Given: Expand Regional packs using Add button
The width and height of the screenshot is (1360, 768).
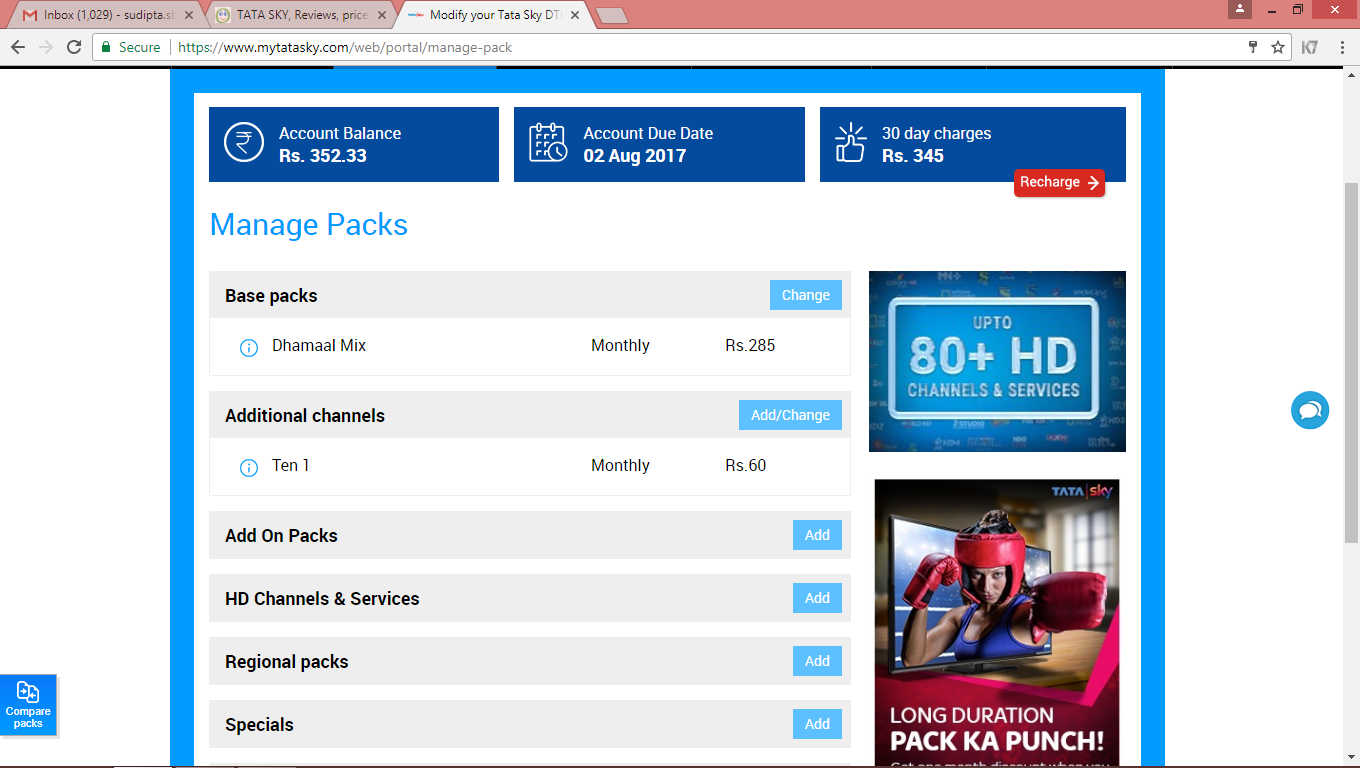Looking at the screenshot, I should point(817,661).
